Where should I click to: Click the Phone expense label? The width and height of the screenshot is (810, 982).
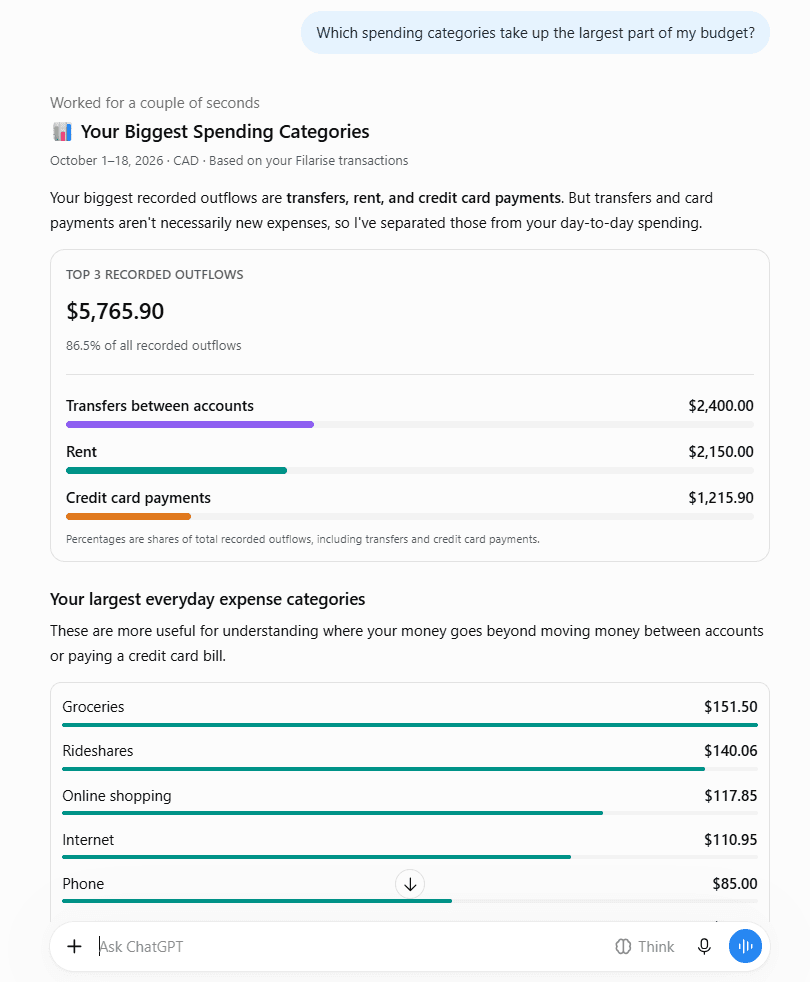[83, 884]
